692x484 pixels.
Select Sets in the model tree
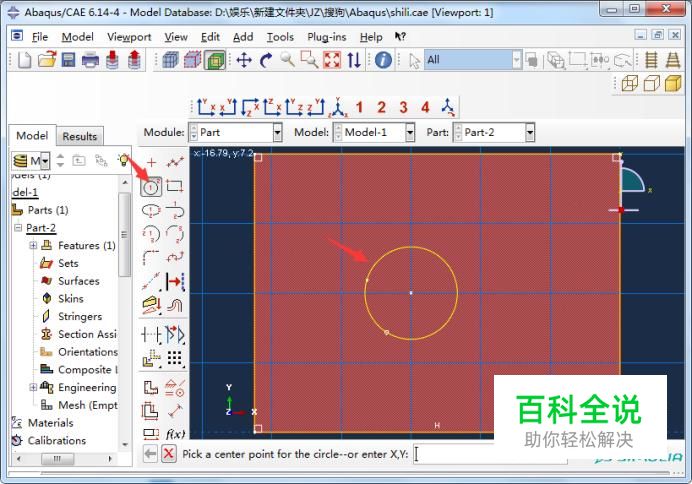pos(68,263)
